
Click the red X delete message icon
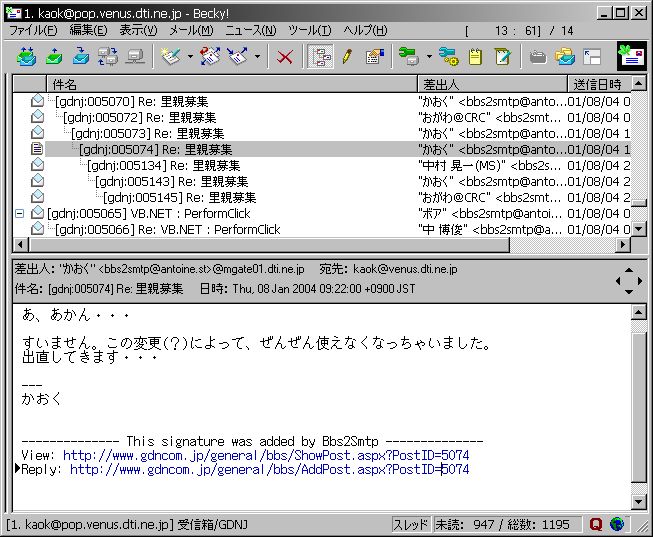pos(285,57)
